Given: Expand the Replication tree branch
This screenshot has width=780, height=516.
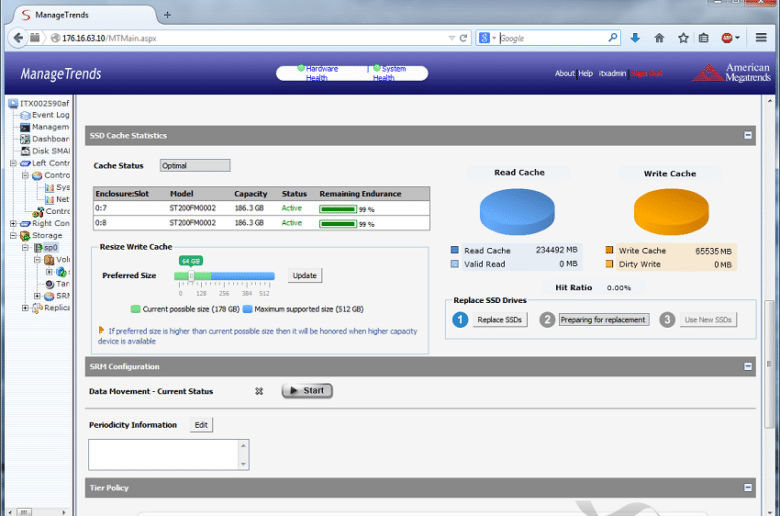Looking at the screenshot, I should coord(25,308).
